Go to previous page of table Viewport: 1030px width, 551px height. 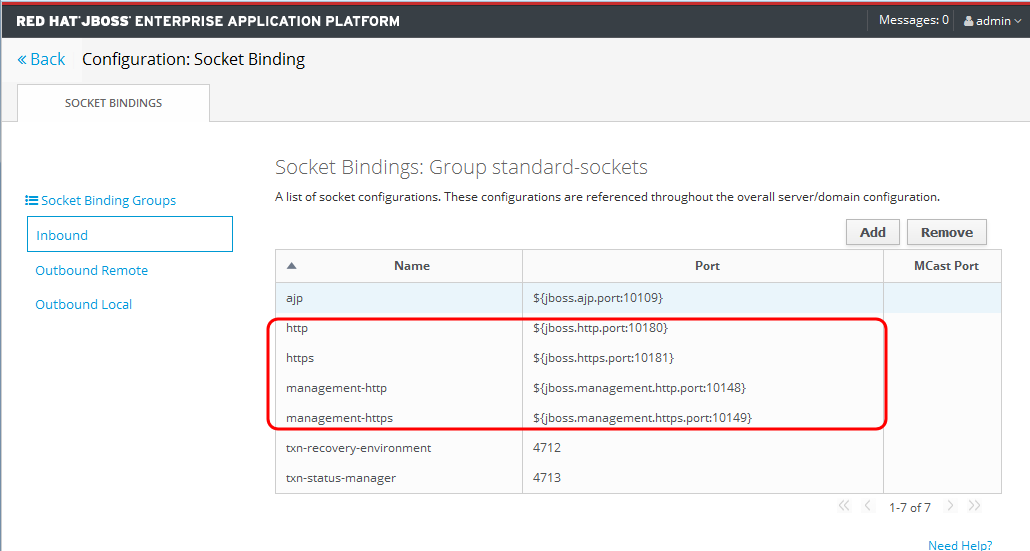[868, 507]
